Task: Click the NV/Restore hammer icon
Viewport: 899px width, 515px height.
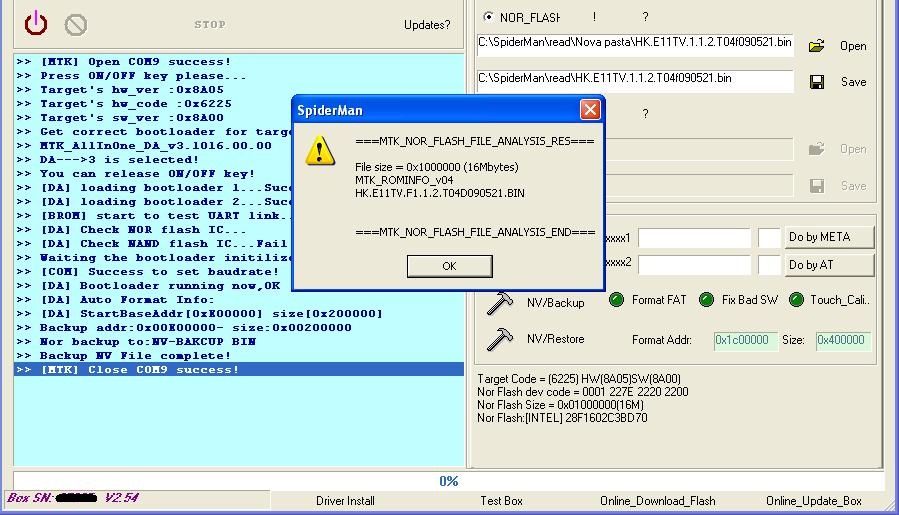Action: [x=499, y=339]
